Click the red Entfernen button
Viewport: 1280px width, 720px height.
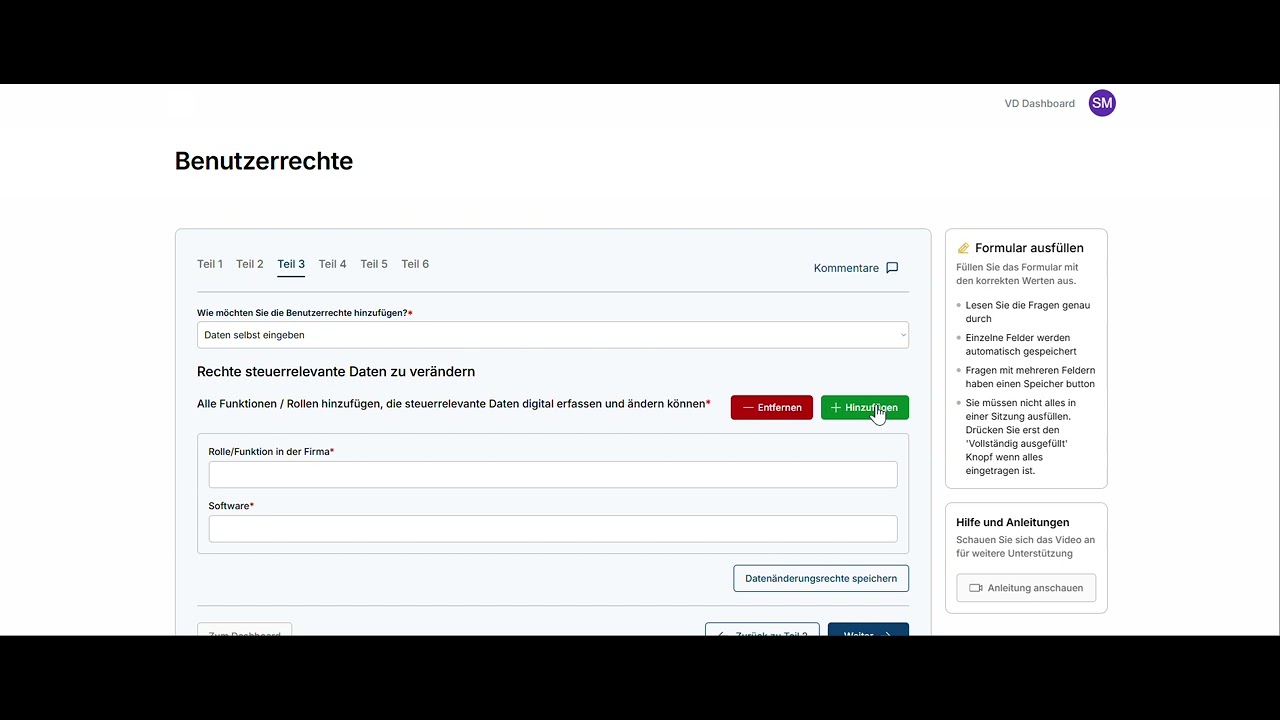click(772, 408)
